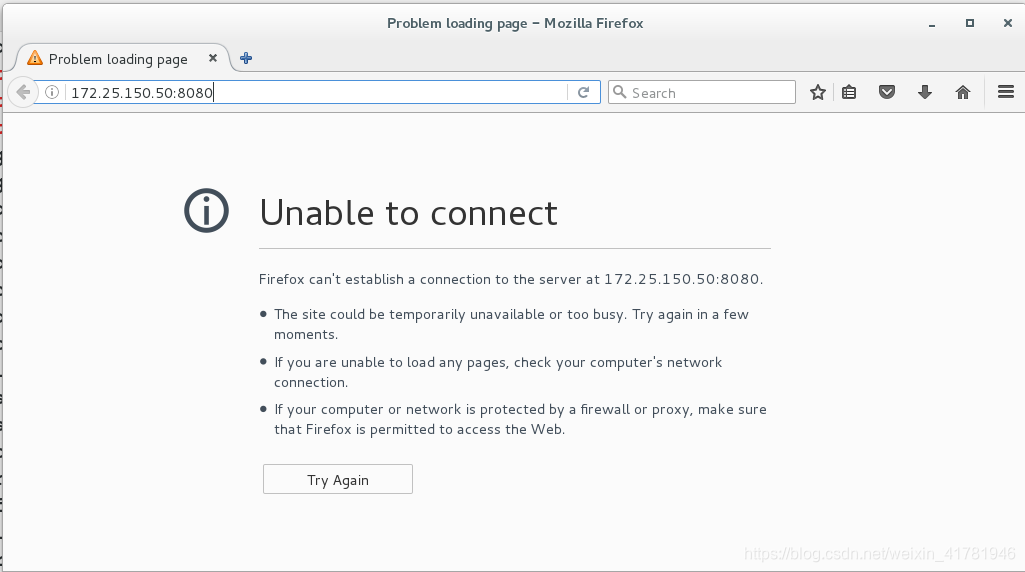Save page to Pocket
Viewport: 1025px width, 572px height.
[x=886, y=92]
